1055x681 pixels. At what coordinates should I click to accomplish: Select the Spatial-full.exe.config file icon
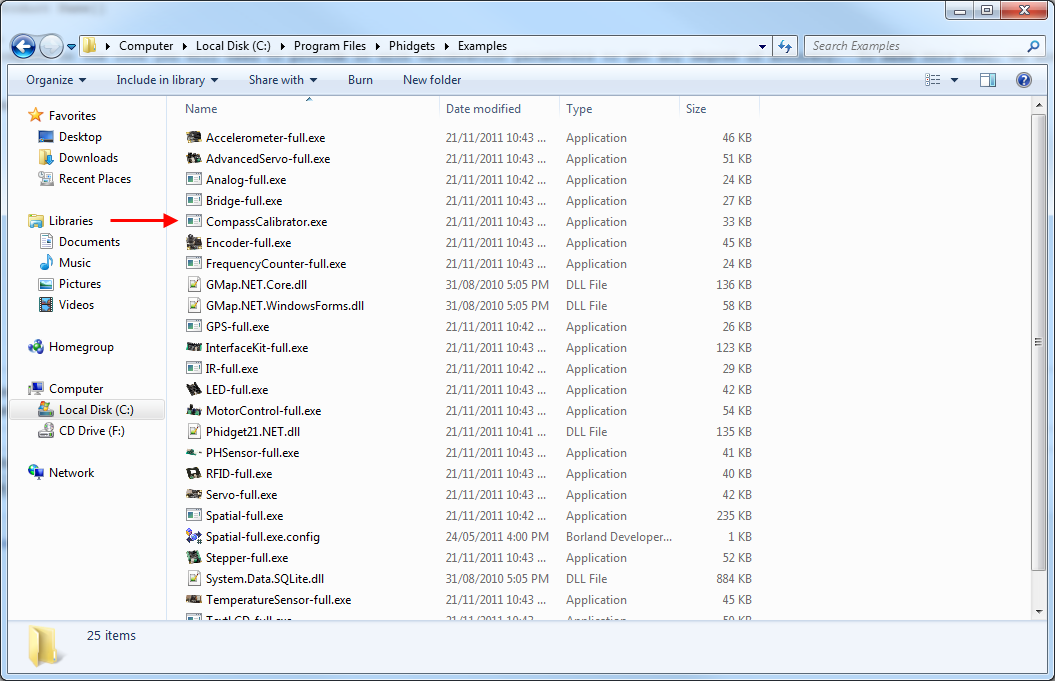(194, 537)
